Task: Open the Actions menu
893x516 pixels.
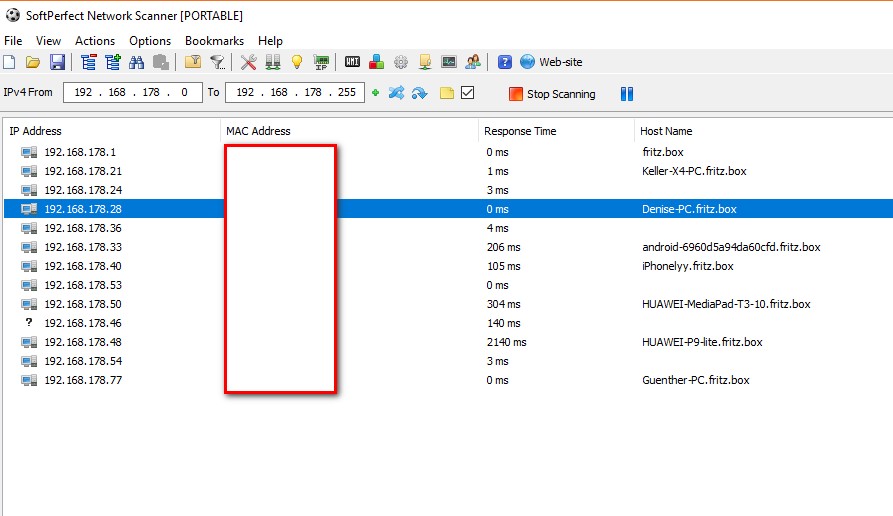Action: 95,41
